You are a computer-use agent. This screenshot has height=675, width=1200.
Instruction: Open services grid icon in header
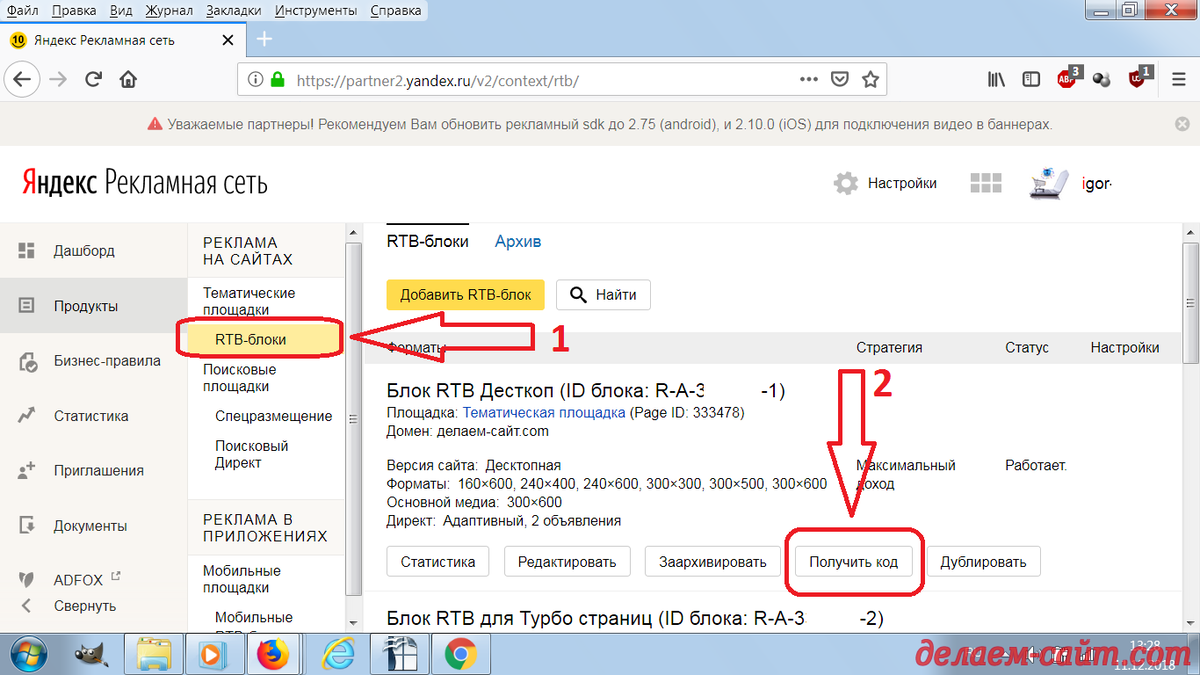(x=985, y=183)
